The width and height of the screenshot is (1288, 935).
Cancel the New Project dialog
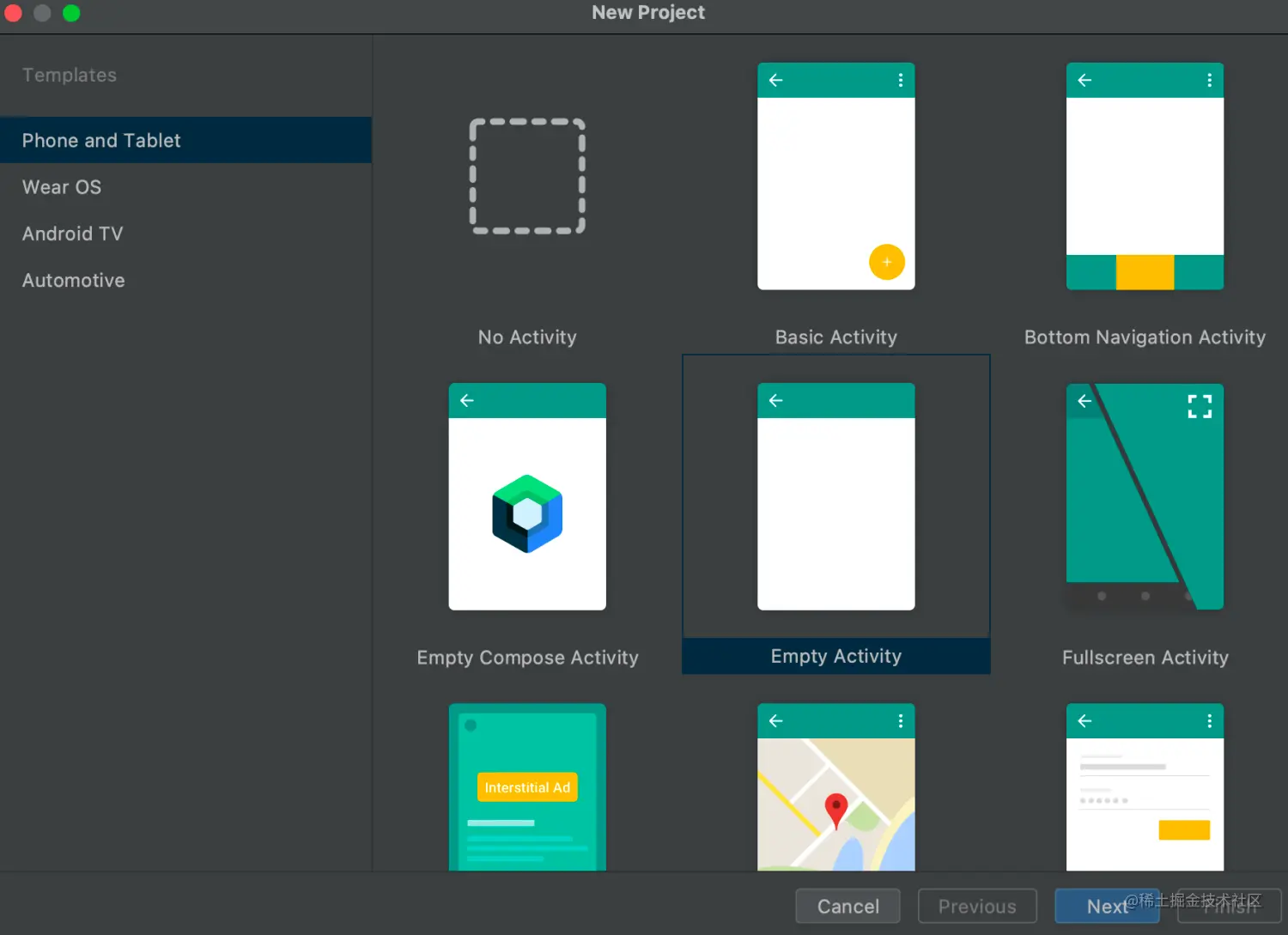(x=848, y=906)
